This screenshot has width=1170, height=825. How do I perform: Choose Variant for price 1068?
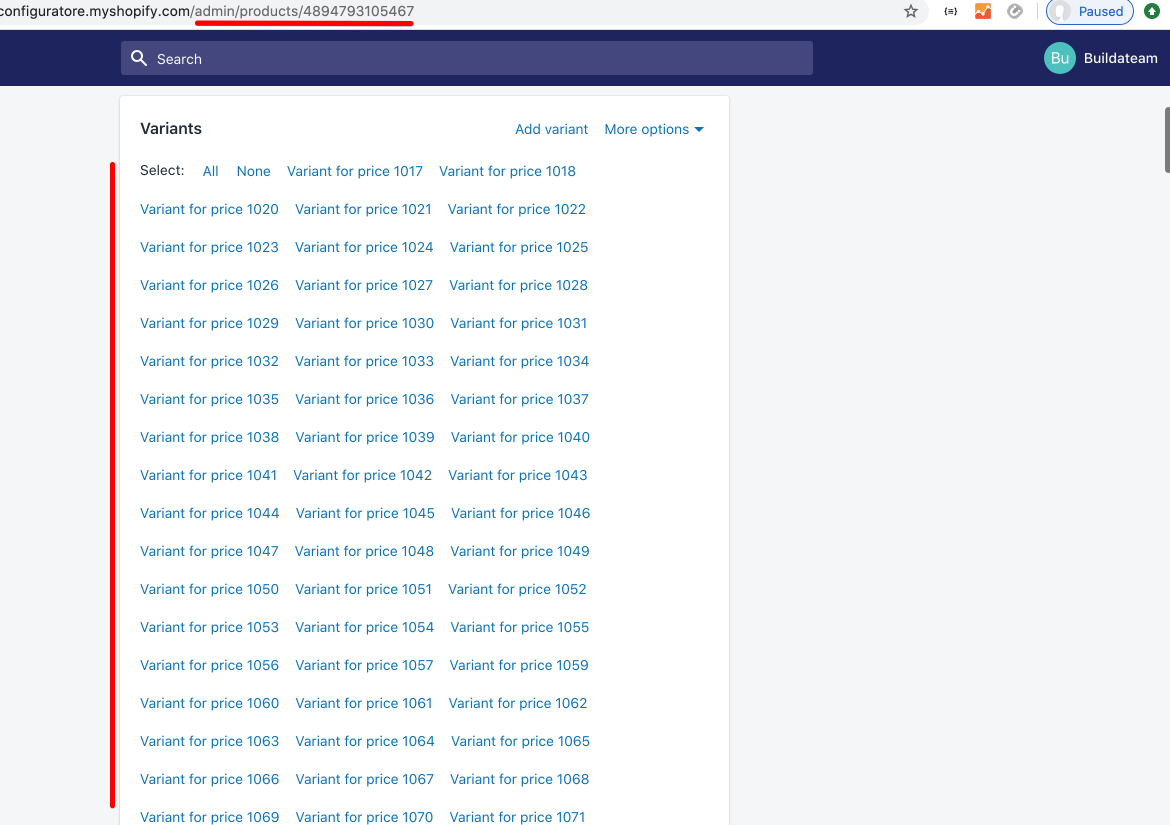point(519,779)
